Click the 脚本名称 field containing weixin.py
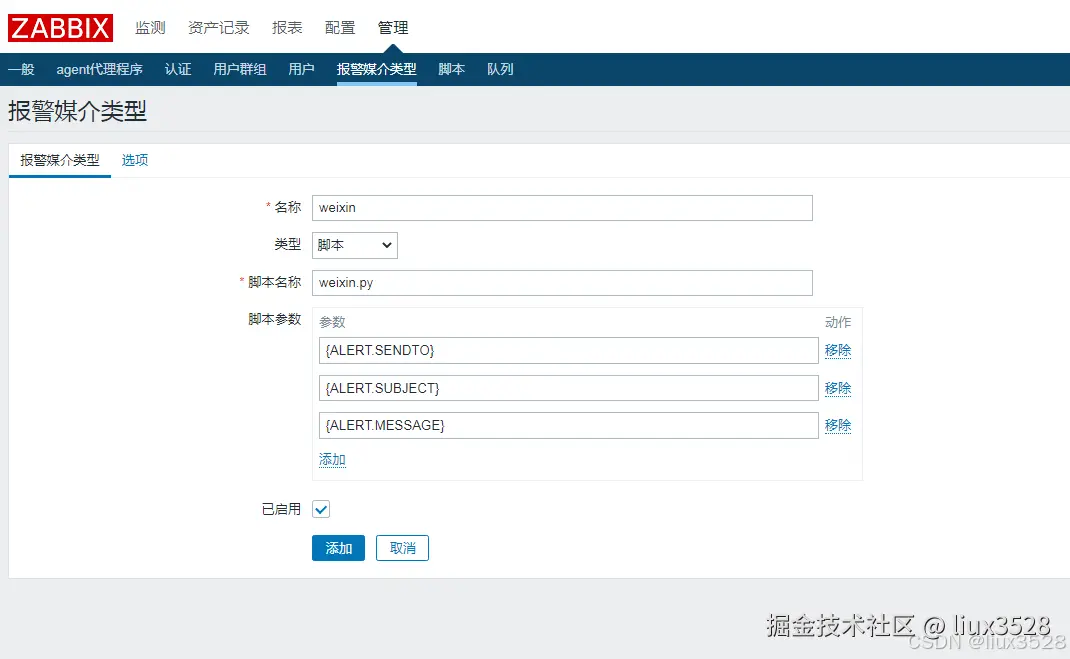 [x=562, y=283]
